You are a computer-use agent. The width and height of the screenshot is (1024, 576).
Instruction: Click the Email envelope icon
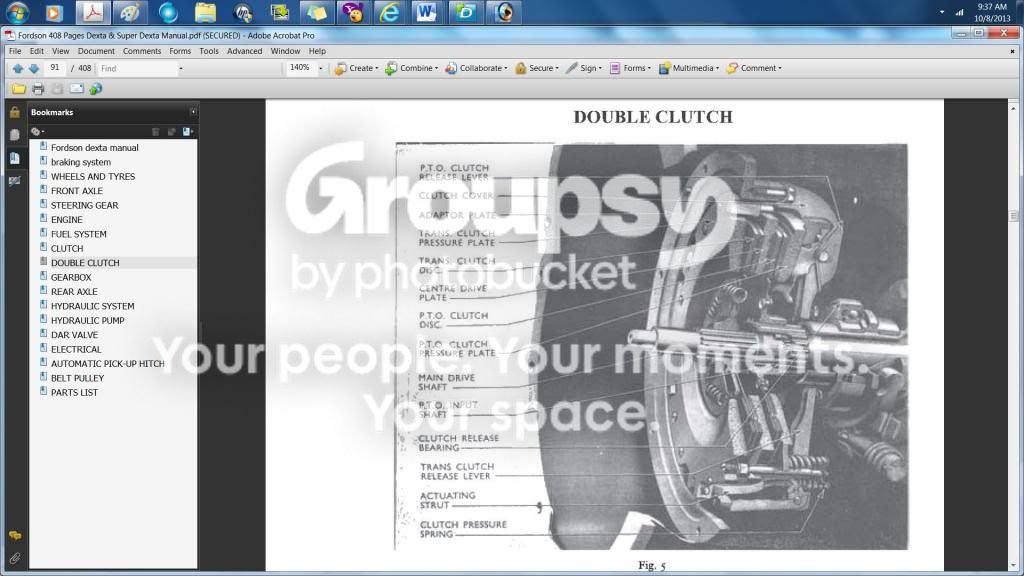(76, 89)
